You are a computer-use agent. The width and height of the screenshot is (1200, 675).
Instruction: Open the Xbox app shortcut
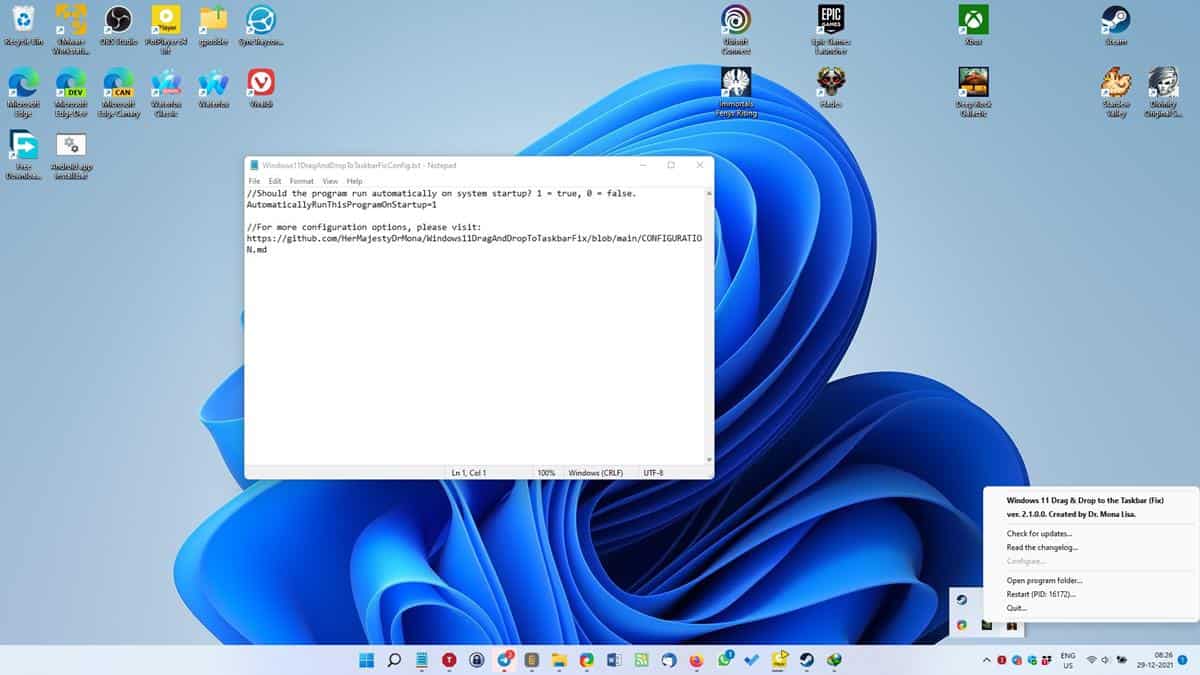pyautogui.click(x=973, y=20)
